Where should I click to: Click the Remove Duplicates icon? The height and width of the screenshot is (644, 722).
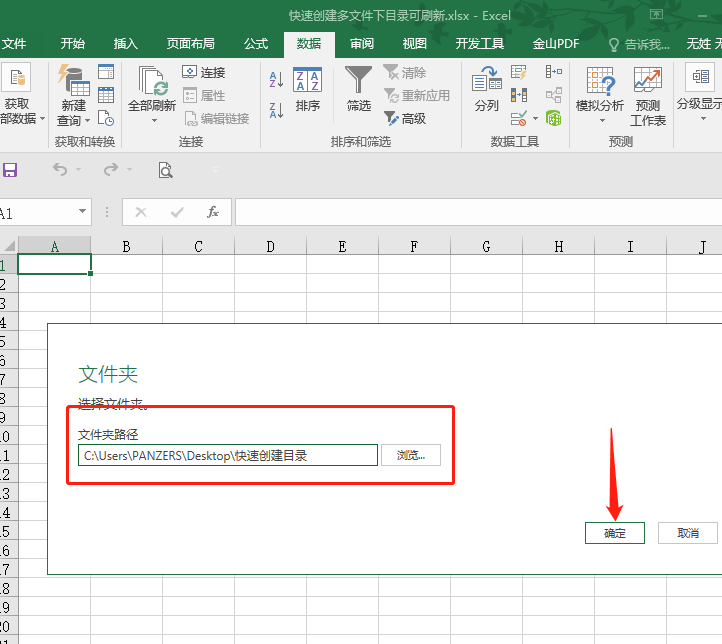pyautogui.click(x=518, y=96)
